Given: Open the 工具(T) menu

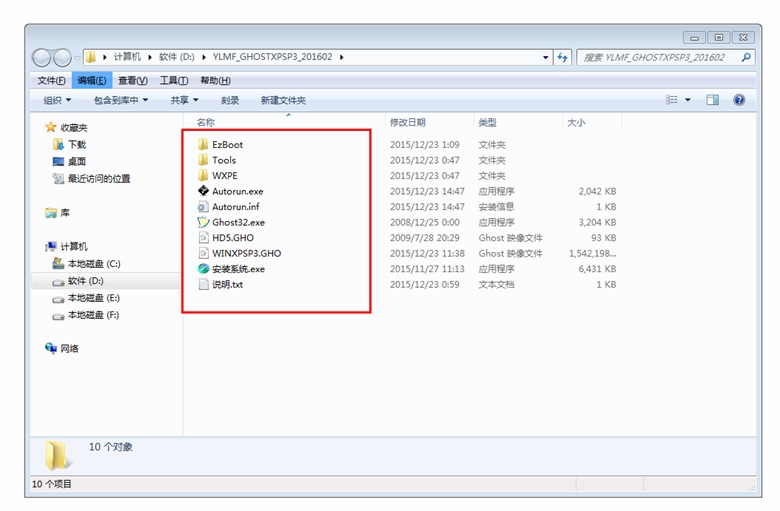Looking at the screenshot, I should coord(174,80).
